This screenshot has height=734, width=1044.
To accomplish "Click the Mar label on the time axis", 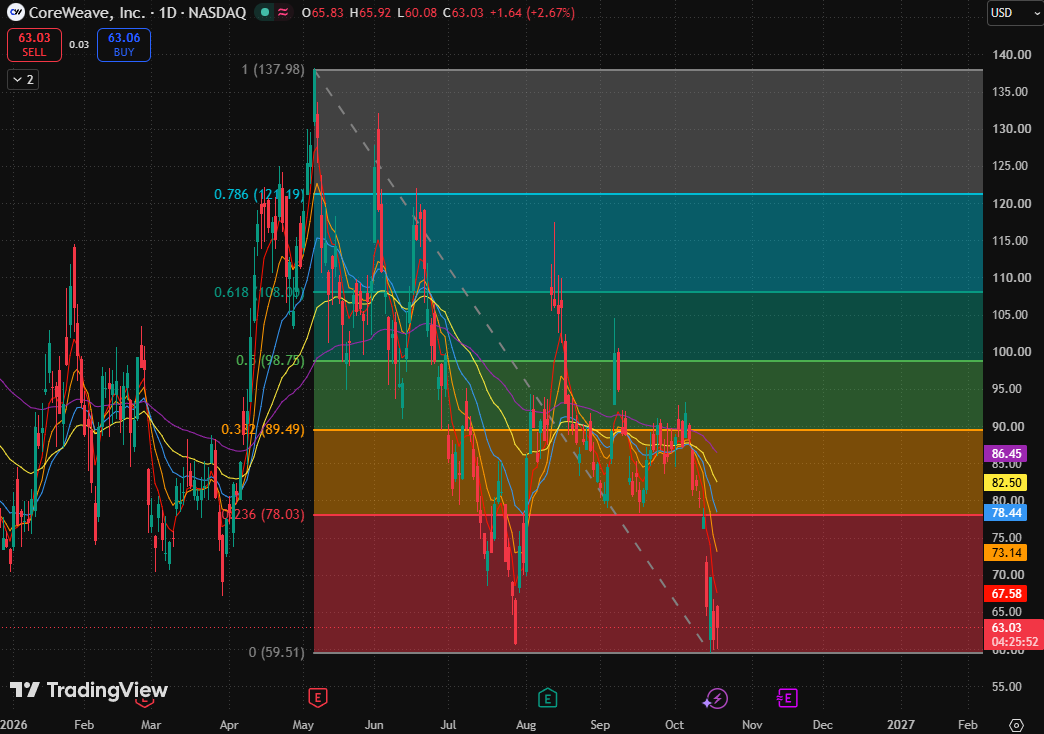I will (151, 725).
